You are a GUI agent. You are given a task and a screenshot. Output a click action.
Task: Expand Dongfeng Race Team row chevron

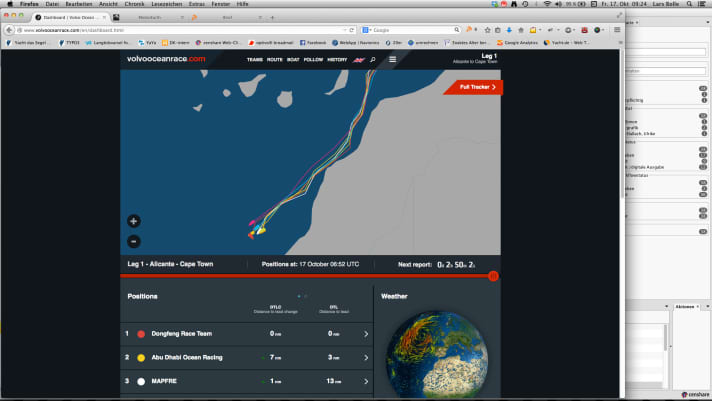click(366, 334)
